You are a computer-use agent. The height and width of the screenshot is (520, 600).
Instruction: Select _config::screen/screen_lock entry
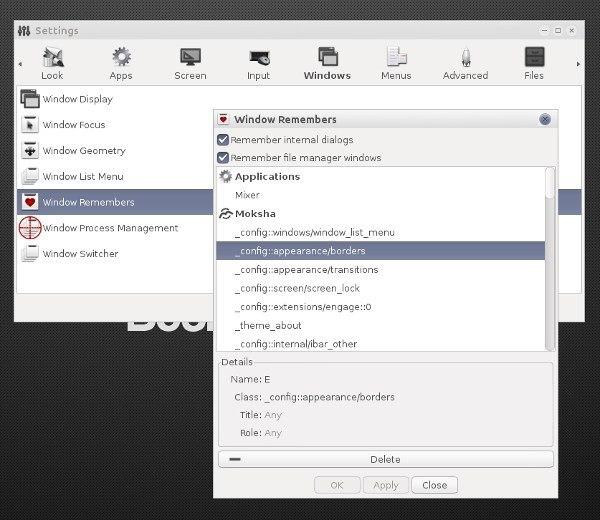(381, 288)
